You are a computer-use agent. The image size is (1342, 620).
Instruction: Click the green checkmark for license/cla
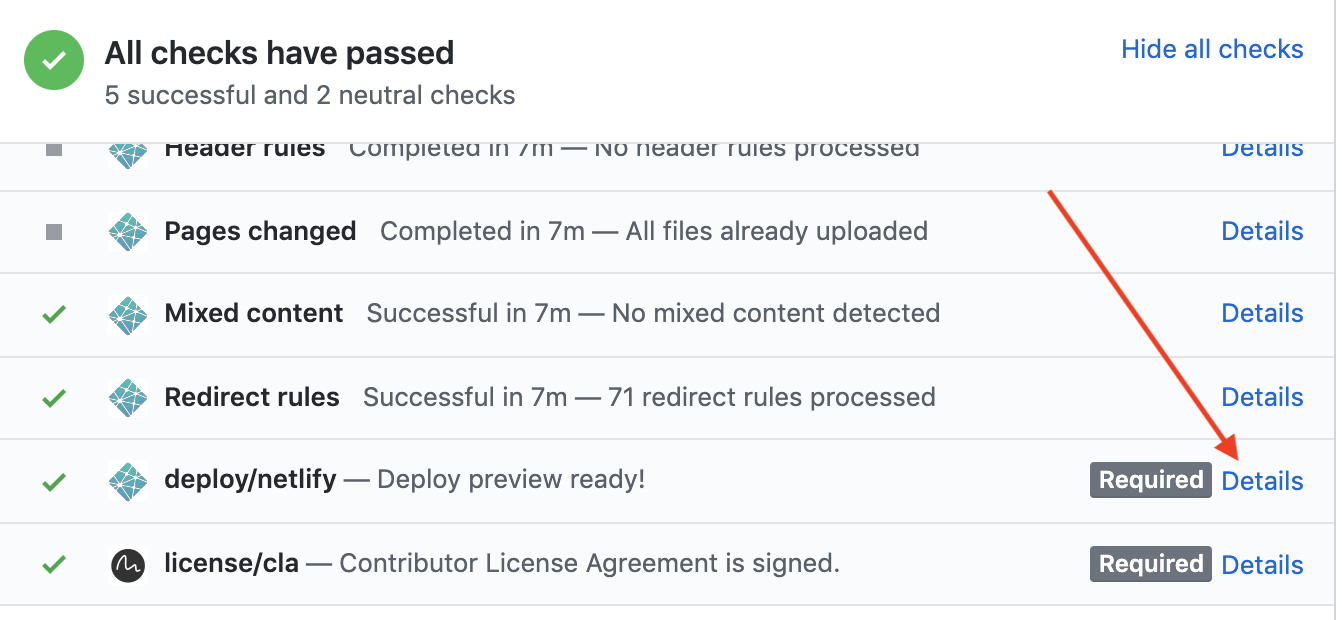[x=54, y=565]
